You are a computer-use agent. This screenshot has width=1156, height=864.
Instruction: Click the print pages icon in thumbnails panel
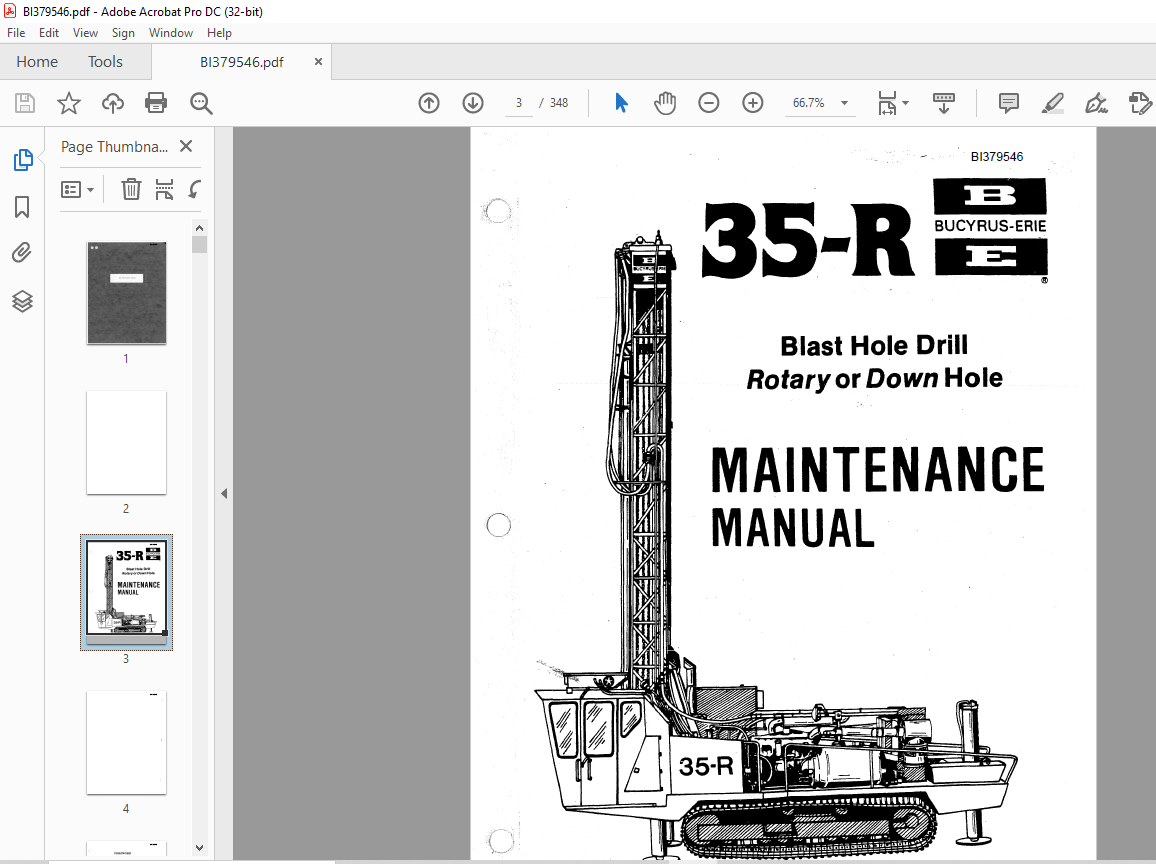tap(164, 189)
